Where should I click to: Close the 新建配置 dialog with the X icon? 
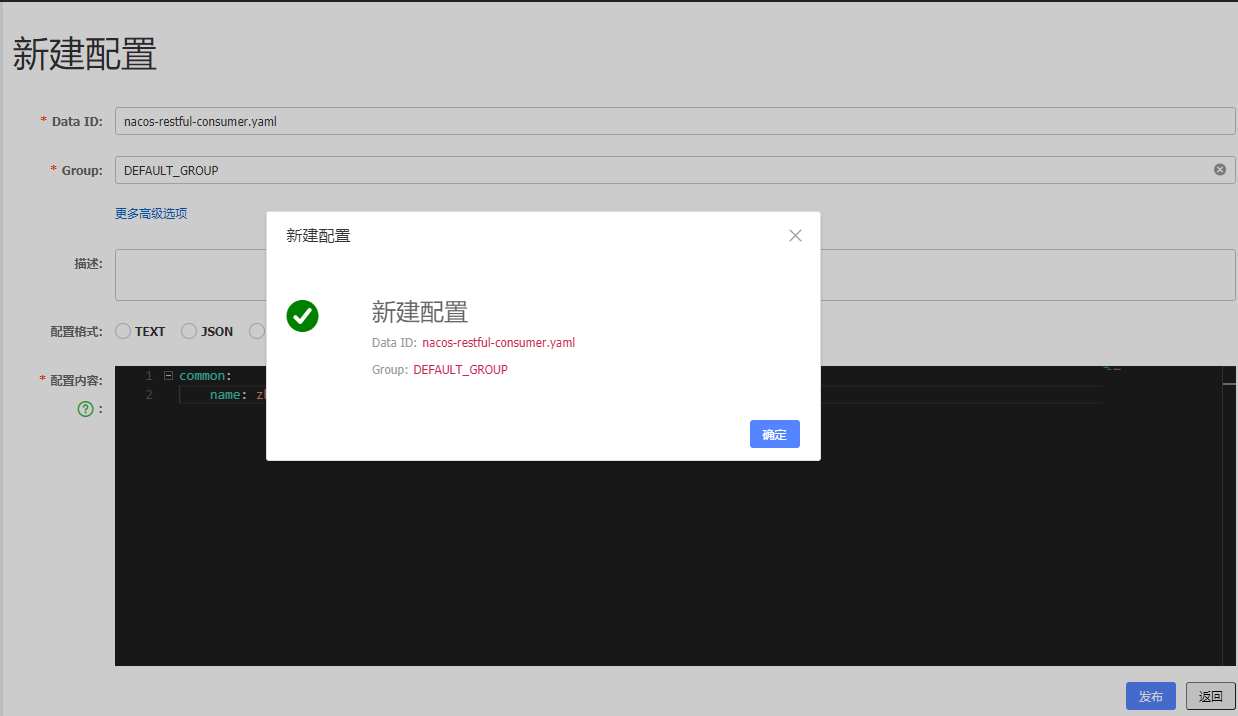pos(795,235)
